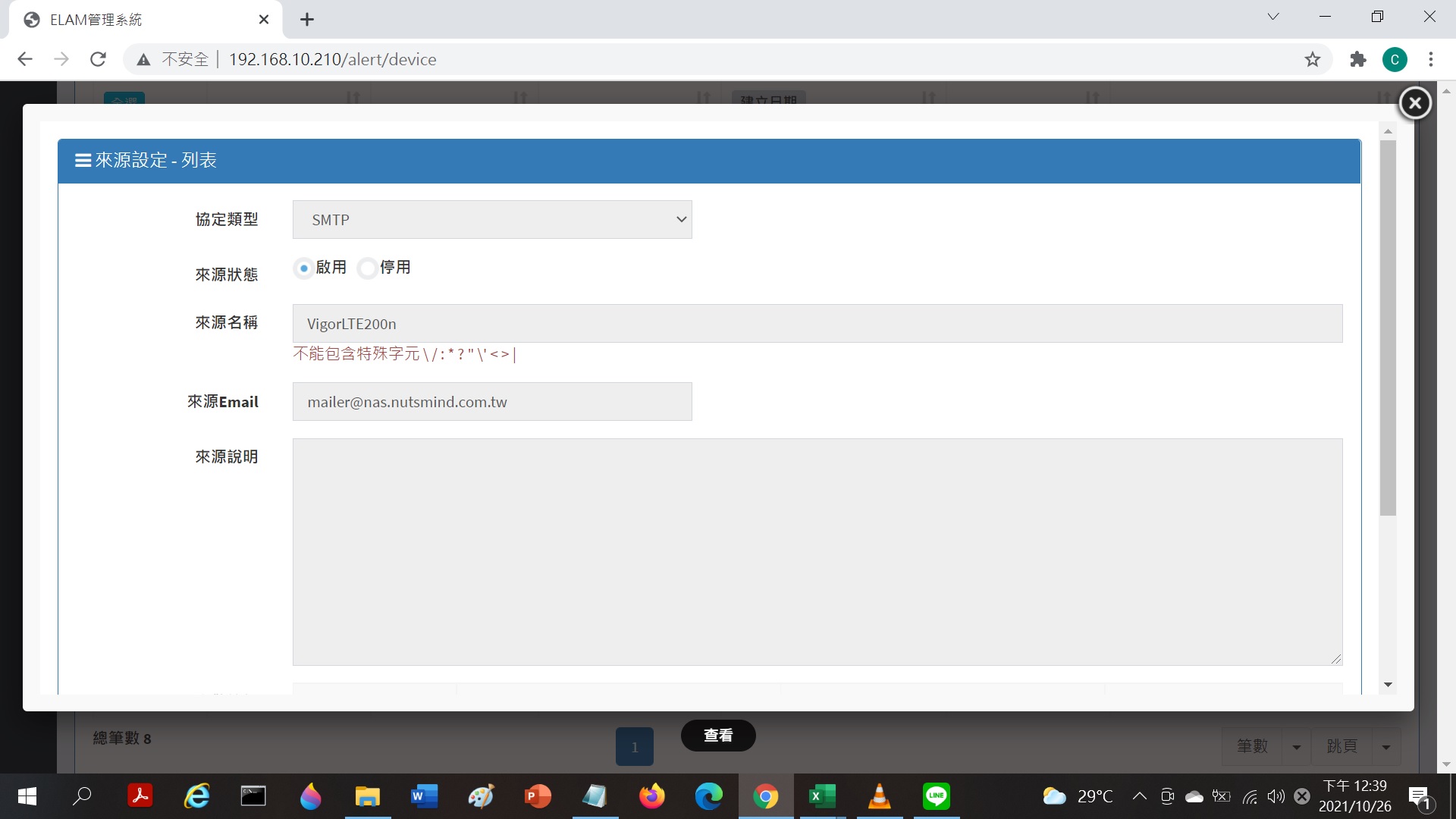Open network Wi-Fi tray icon
This screenshot has width=1456, height=819.
[x=1250, y=796]
